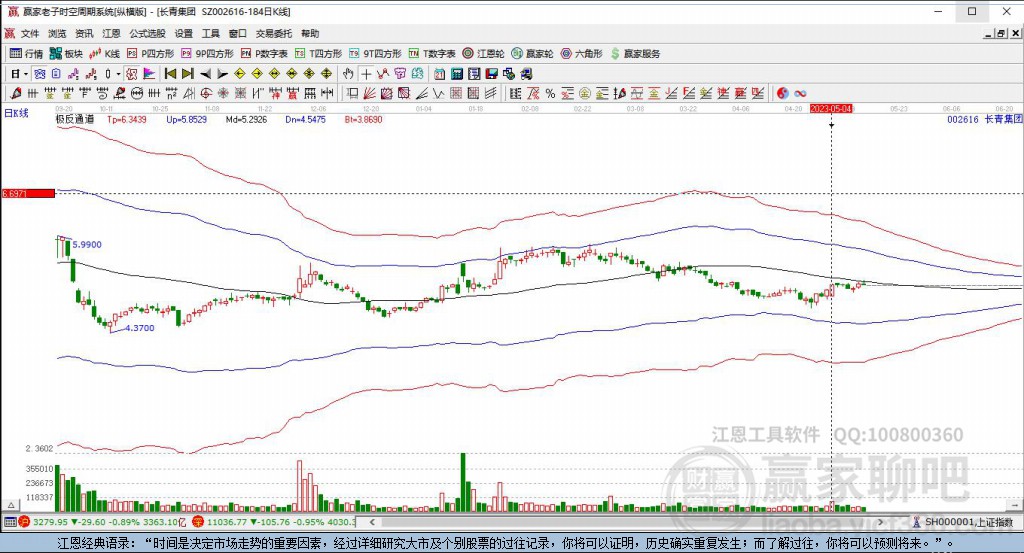1024x553 pixels.
Task: Click the 002616 长青集团 stock title
Action: 985,119
